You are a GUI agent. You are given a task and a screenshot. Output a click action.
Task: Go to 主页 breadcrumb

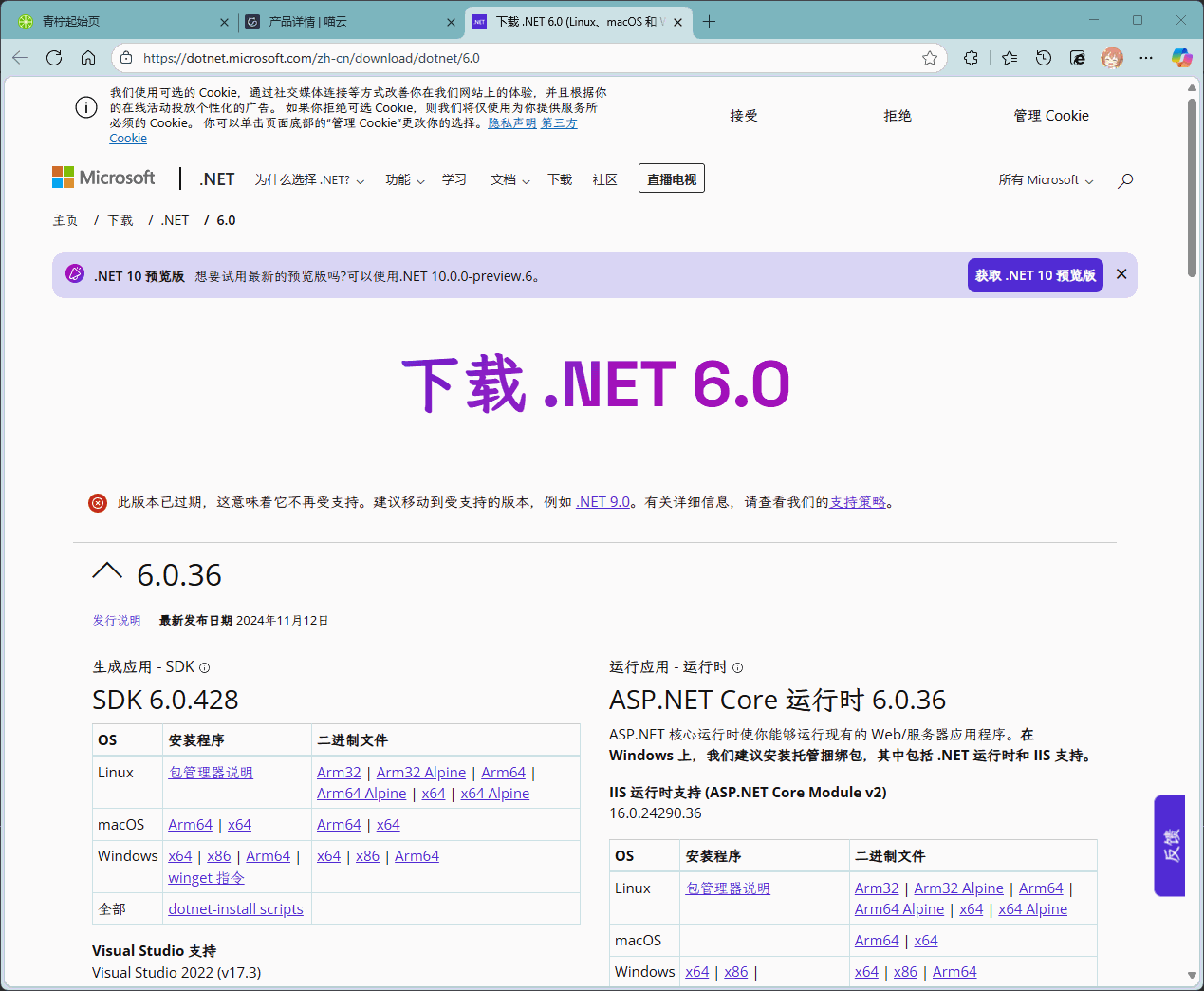[65, 220]
